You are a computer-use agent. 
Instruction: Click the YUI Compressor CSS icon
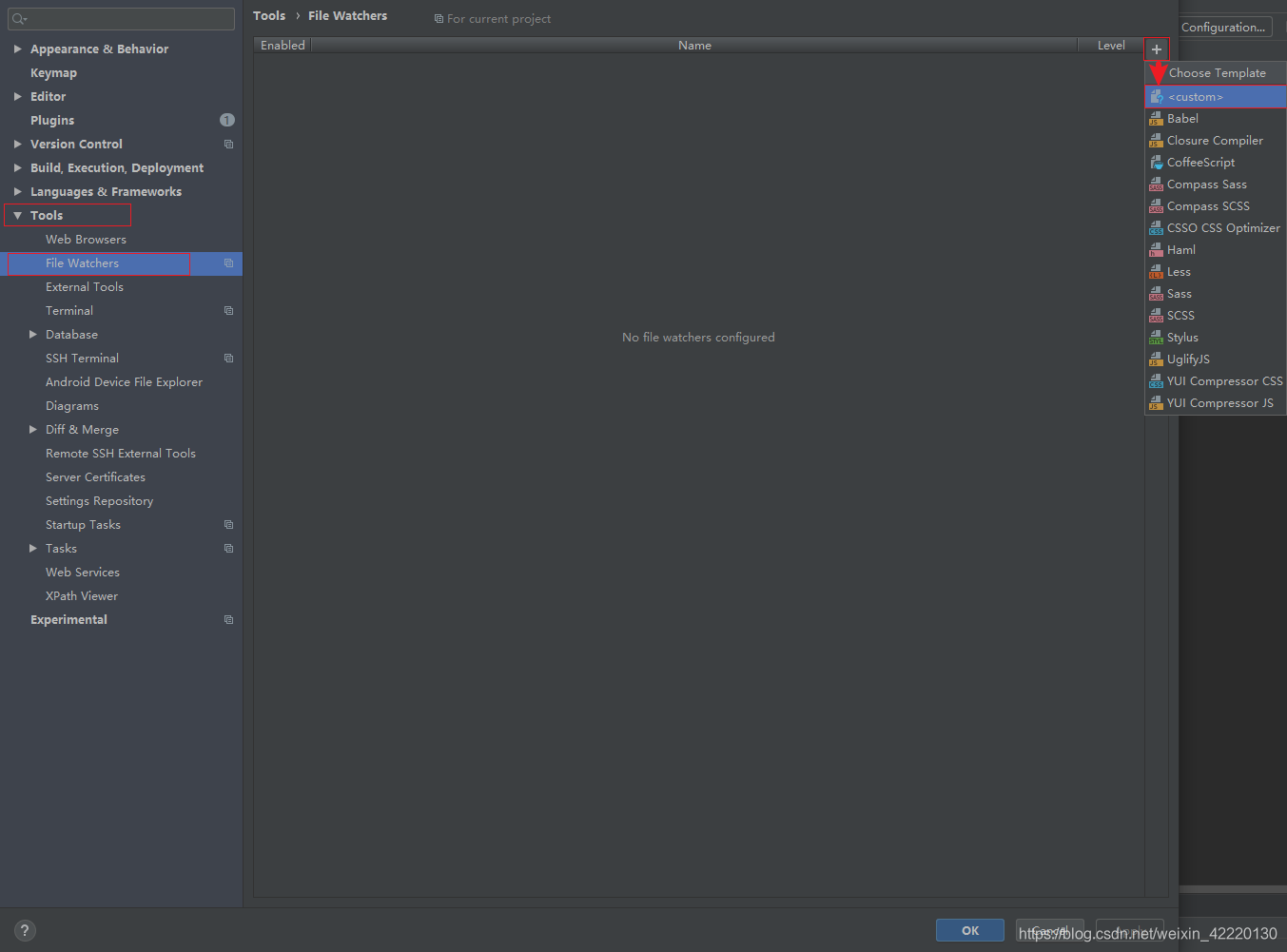click(1156, 381)
